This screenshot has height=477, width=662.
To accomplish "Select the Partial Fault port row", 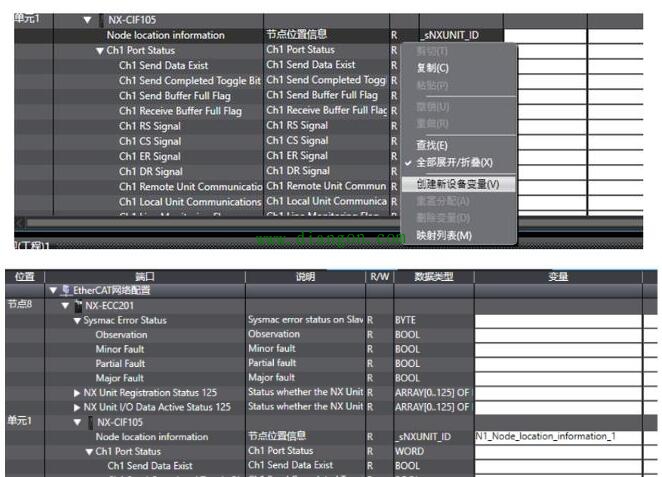I will pos(120,363).
